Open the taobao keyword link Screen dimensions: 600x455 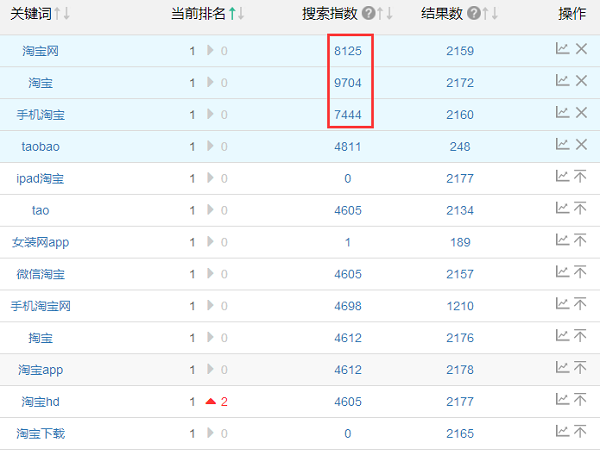(40, 147)
